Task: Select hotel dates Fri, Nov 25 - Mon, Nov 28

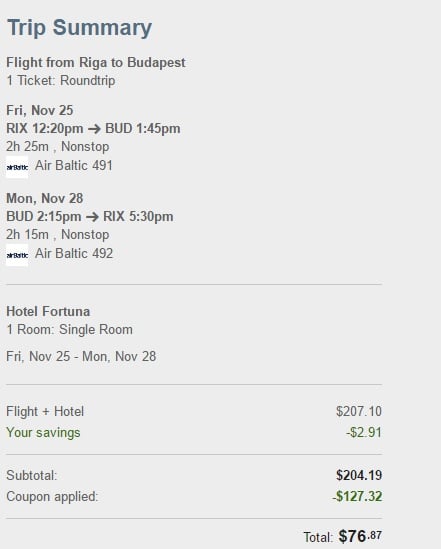Action: tap(81, 356)
